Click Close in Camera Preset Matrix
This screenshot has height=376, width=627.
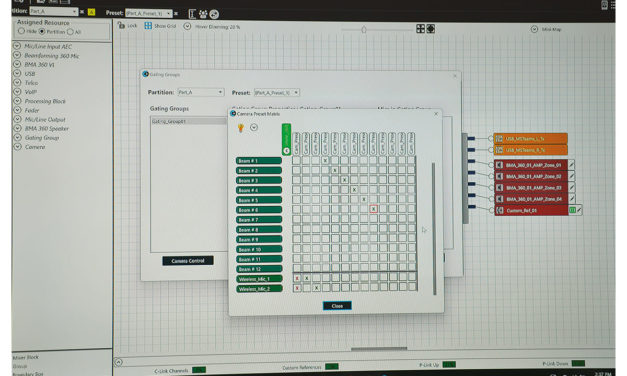point(337,306)
